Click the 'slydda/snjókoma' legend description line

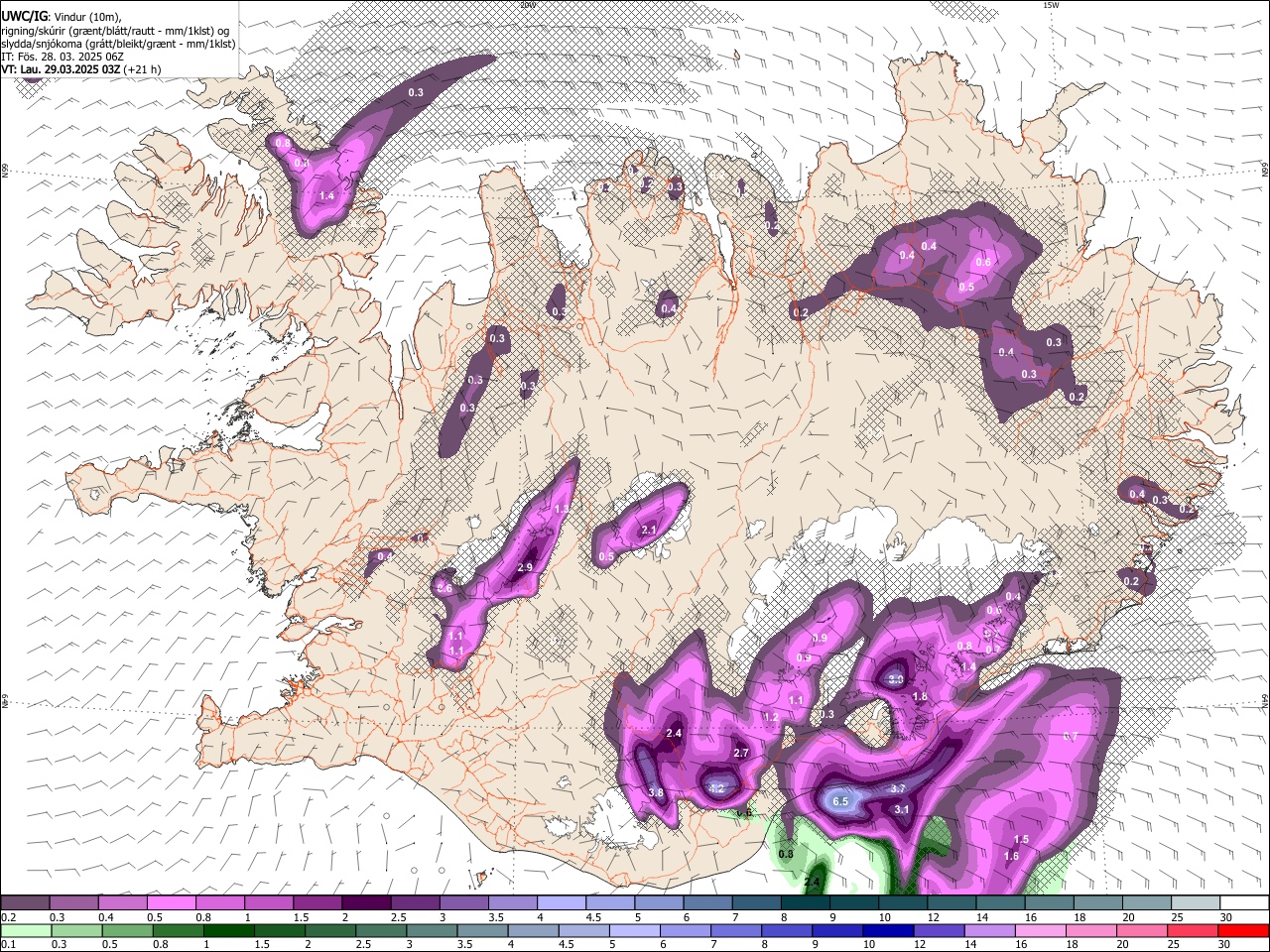(x=118, y=44)
